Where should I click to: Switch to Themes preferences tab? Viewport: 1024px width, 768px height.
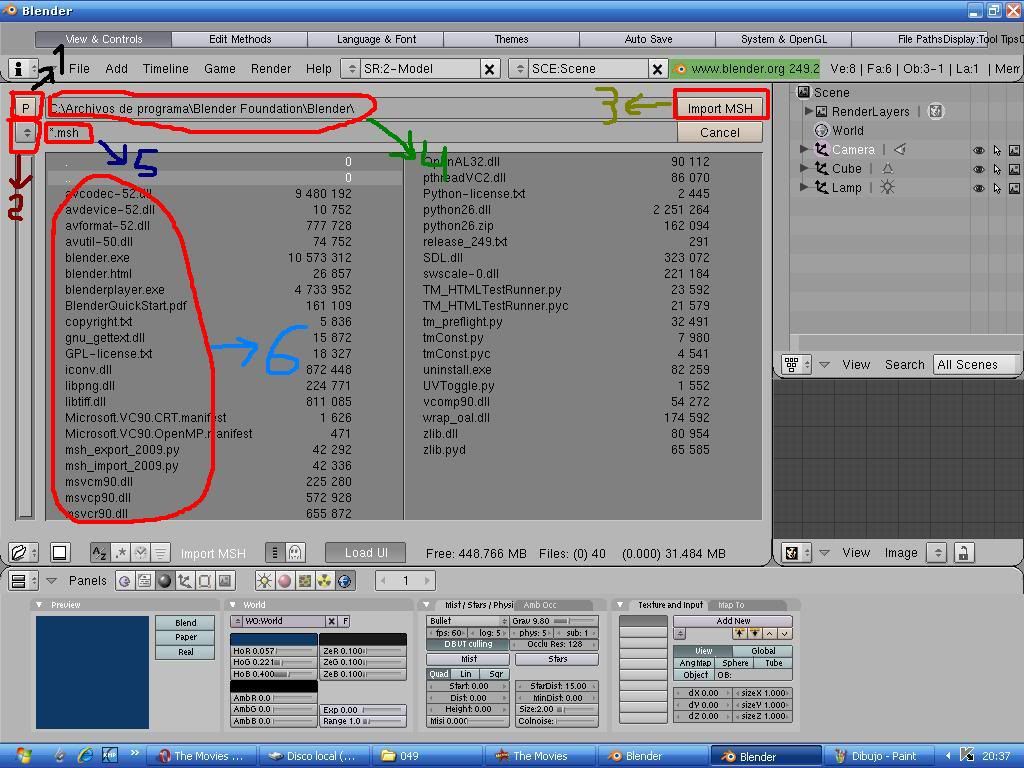(511, 39)
